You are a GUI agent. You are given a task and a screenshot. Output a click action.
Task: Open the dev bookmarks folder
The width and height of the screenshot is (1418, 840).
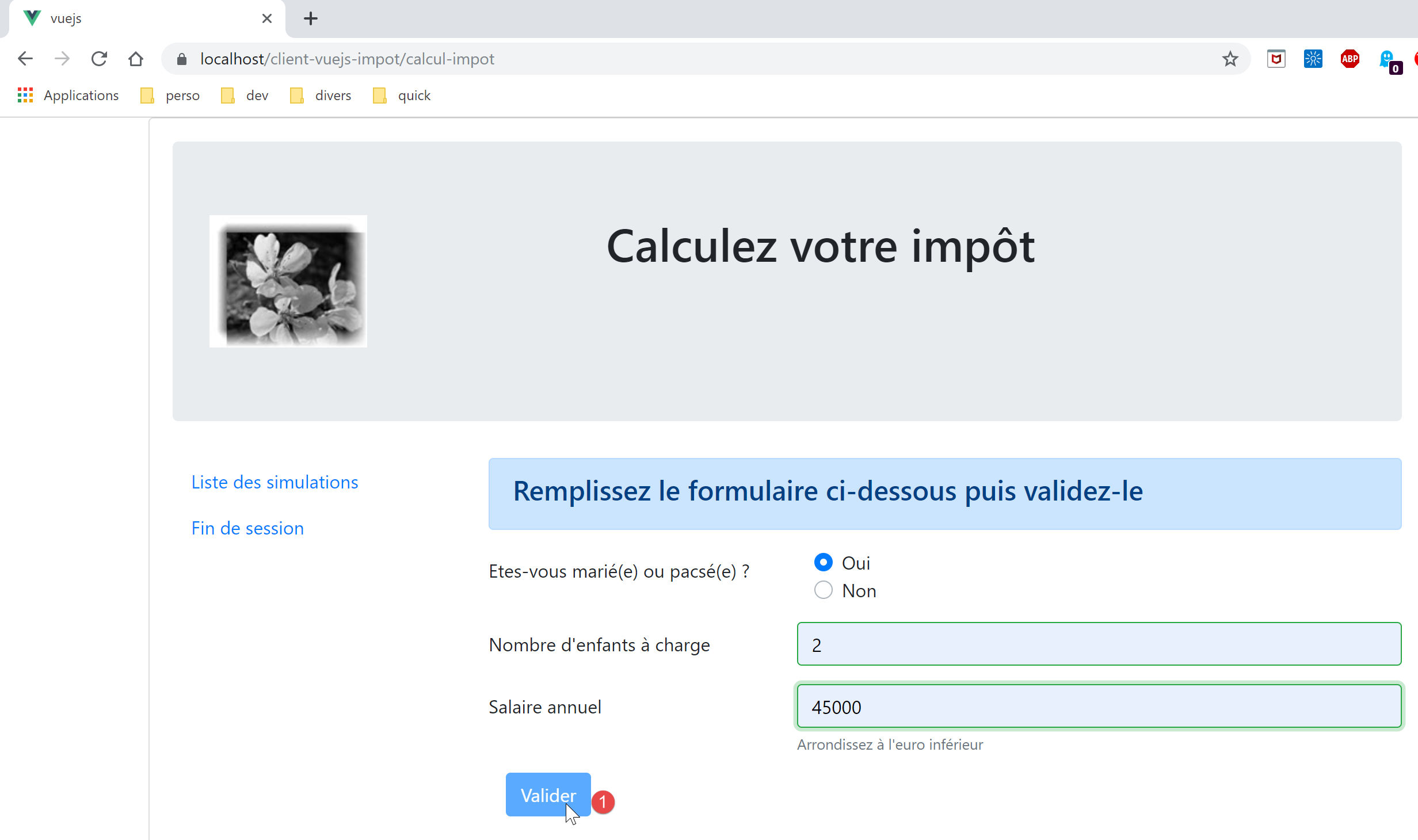pos(245,96)
